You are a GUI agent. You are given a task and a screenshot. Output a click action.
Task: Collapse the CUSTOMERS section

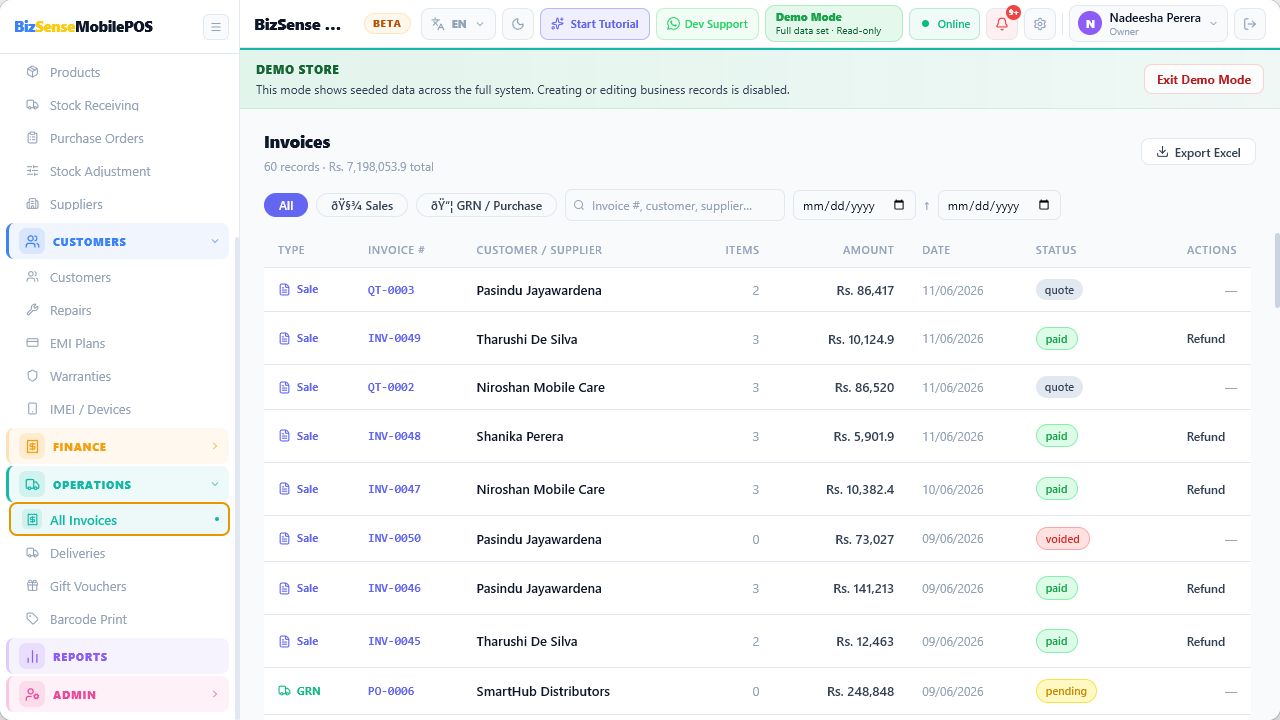[x=118, y=241]
